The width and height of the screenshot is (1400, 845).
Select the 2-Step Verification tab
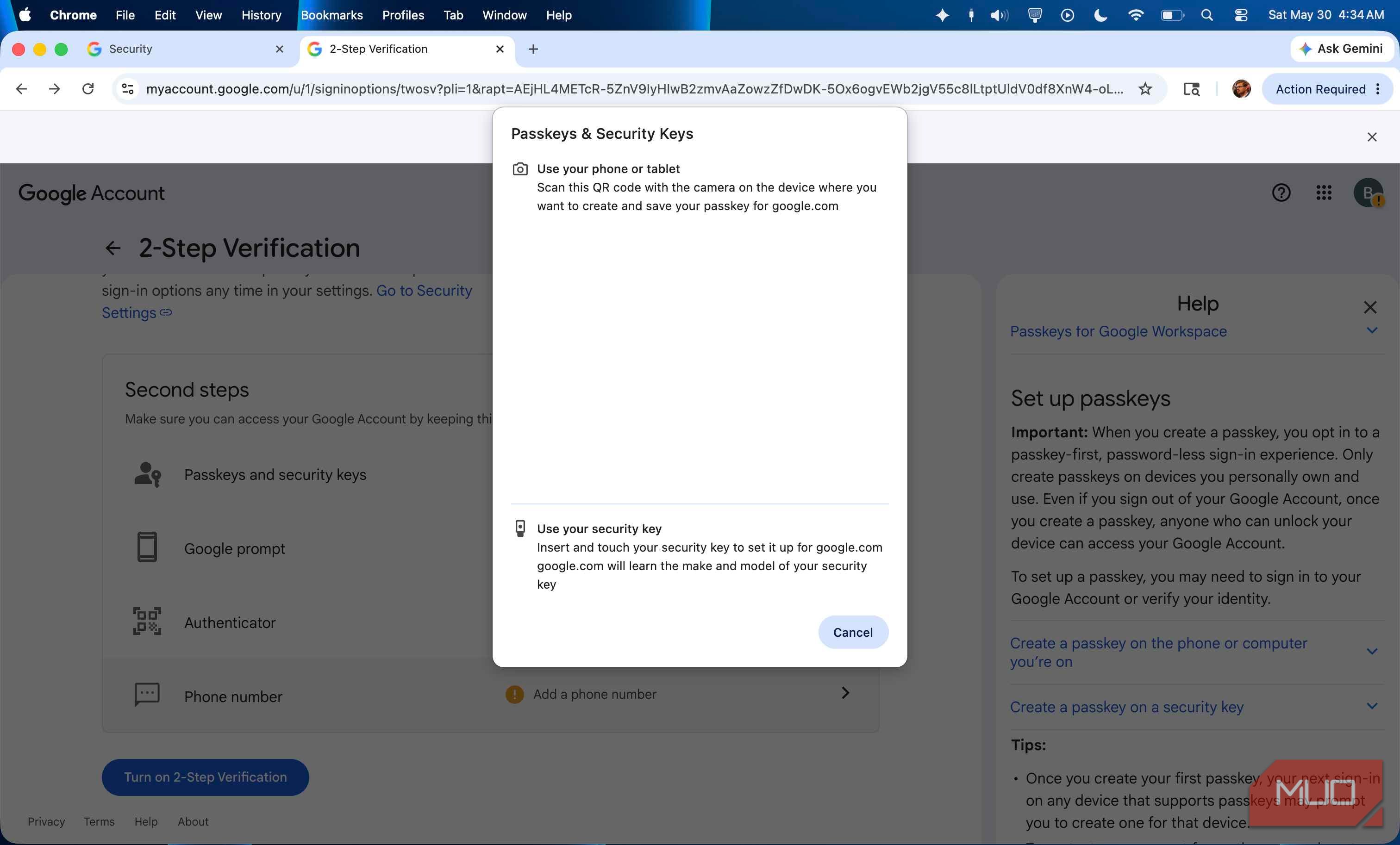(x=407, y=50)
